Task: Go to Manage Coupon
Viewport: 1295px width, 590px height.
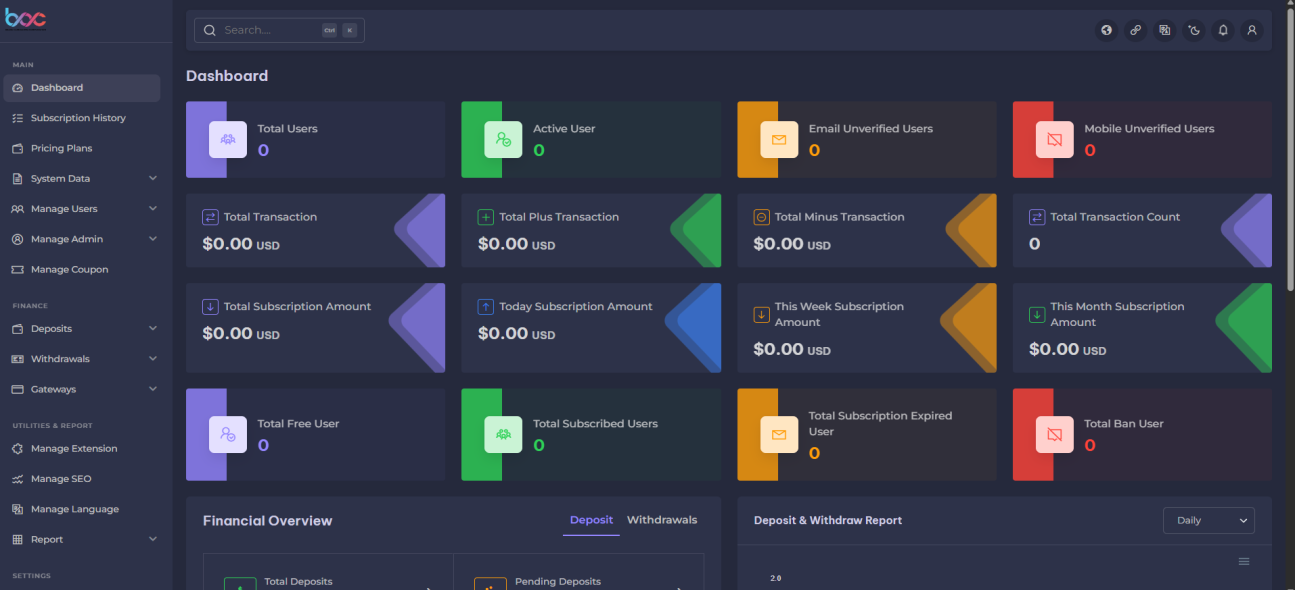Action: [69, 269]
